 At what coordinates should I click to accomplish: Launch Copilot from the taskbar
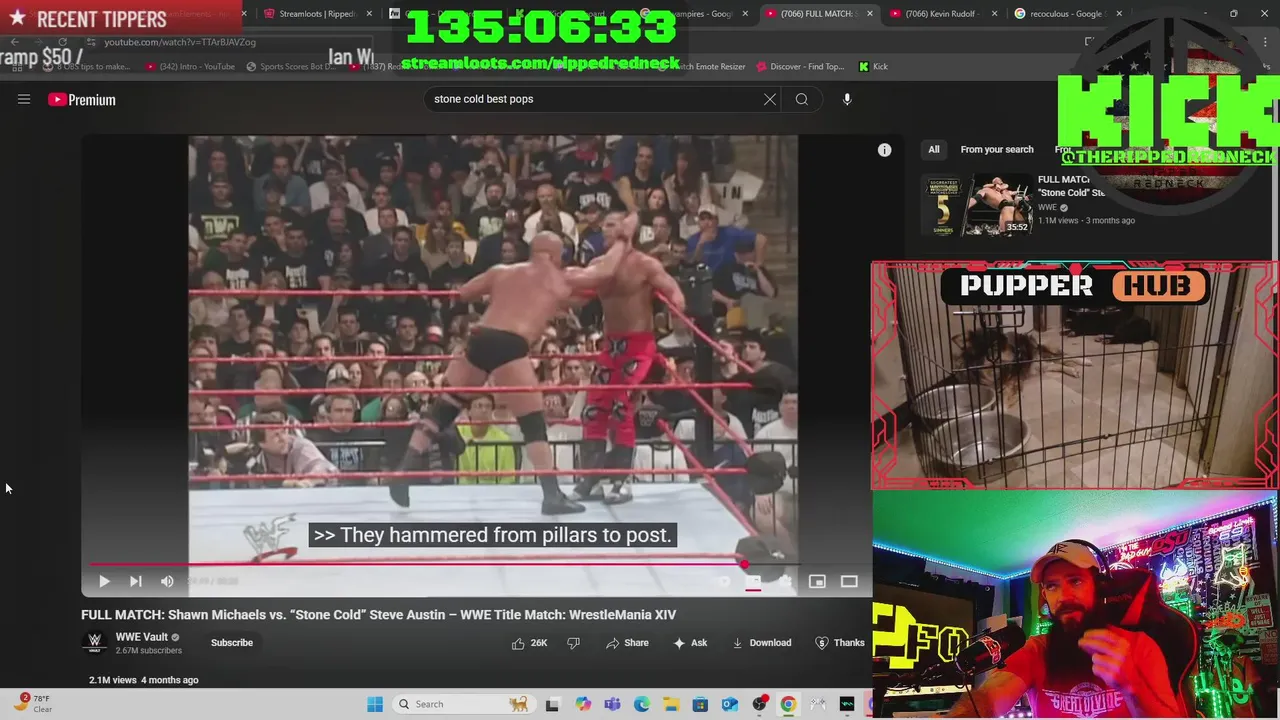pos(583,704)
